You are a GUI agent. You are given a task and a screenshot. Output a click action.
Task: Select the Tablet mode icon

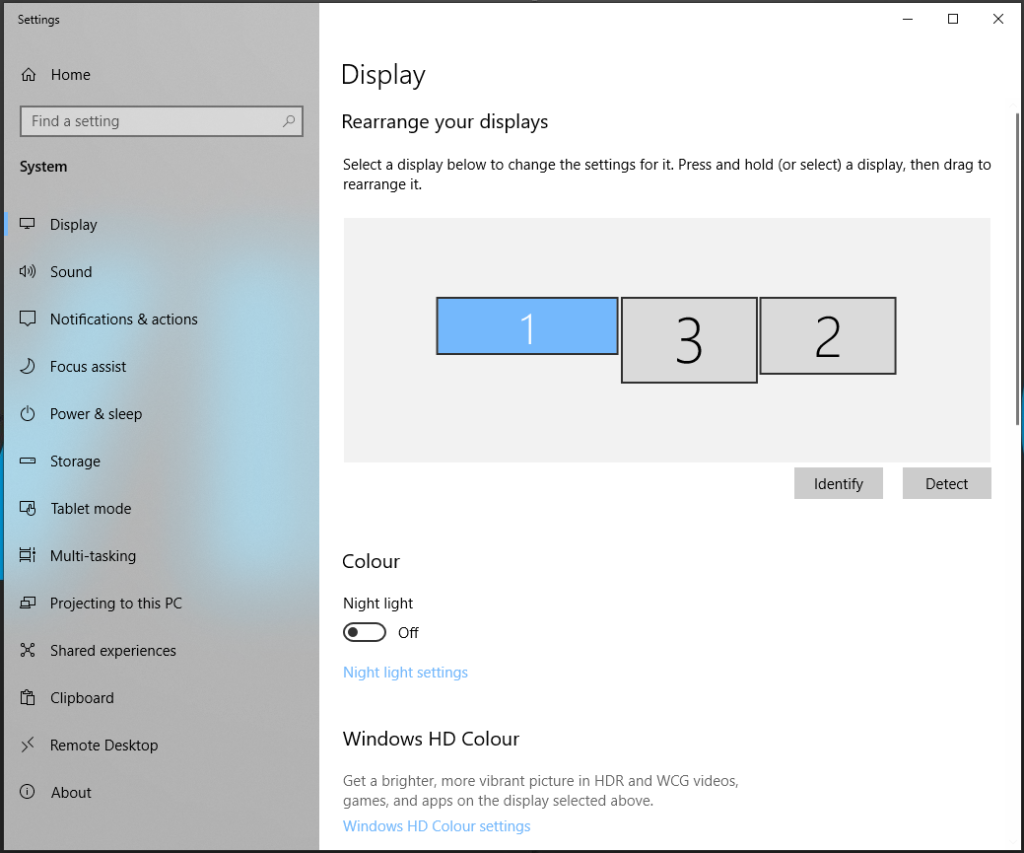pyautogui.click(x=28, y=508)
